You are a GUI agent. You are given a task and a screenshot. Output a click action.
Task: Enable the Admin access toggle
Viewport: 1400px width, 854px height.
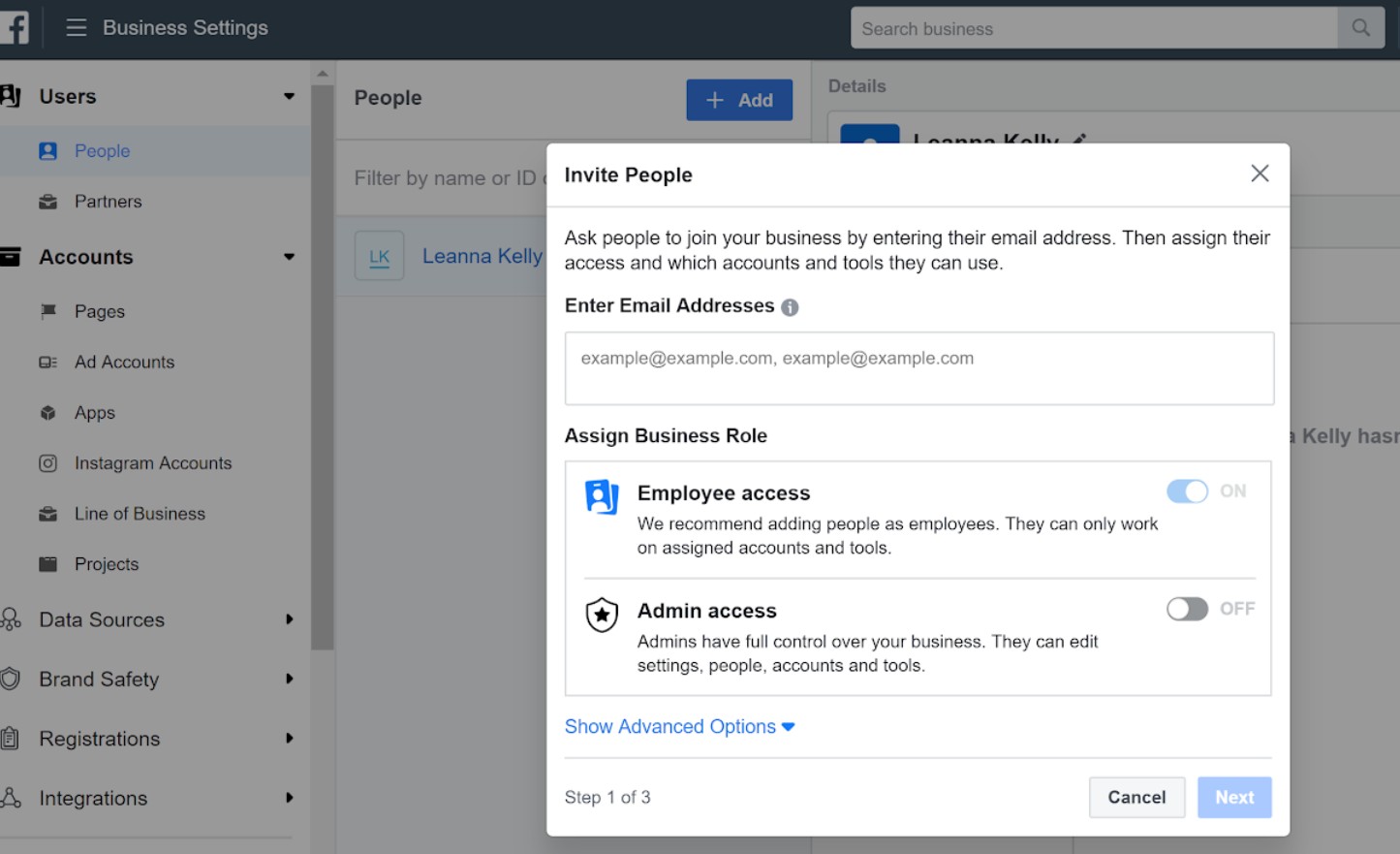(1187, 609)
